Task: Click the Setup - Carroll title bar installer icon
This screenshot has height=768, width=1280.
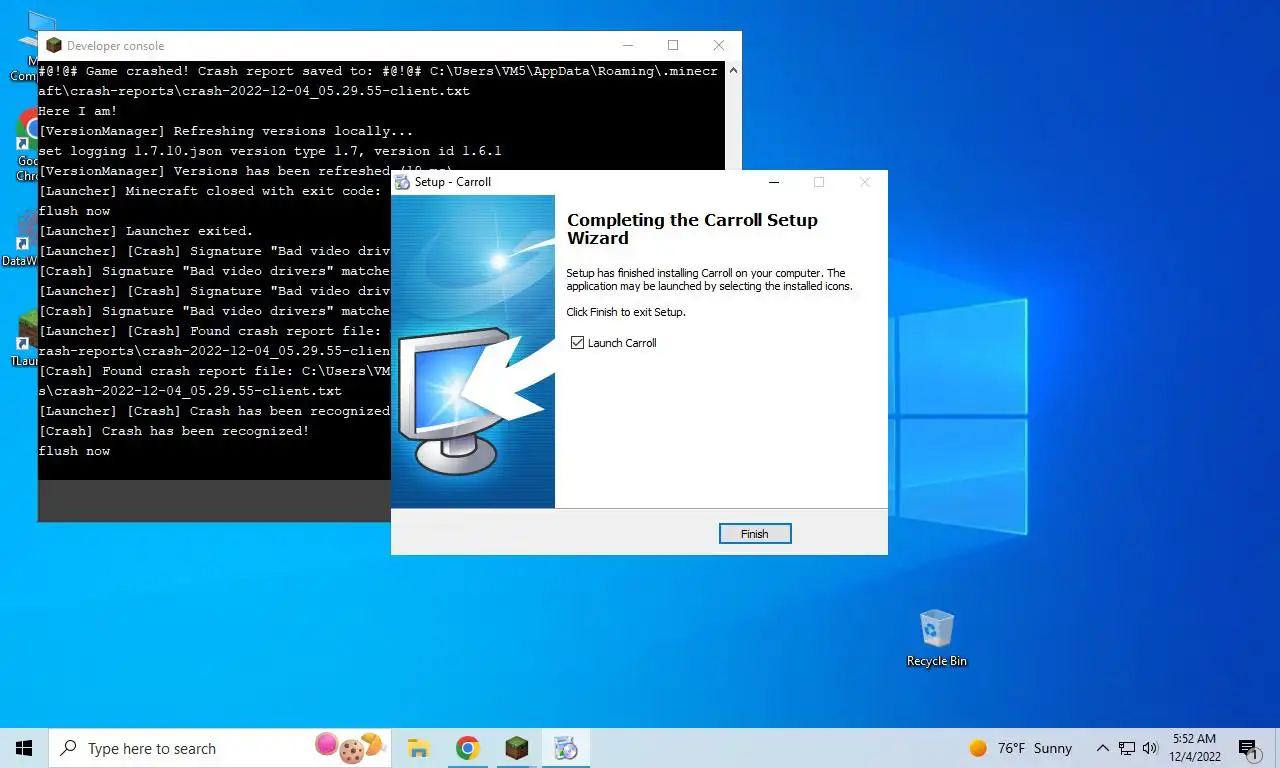Action: [402, 182]
